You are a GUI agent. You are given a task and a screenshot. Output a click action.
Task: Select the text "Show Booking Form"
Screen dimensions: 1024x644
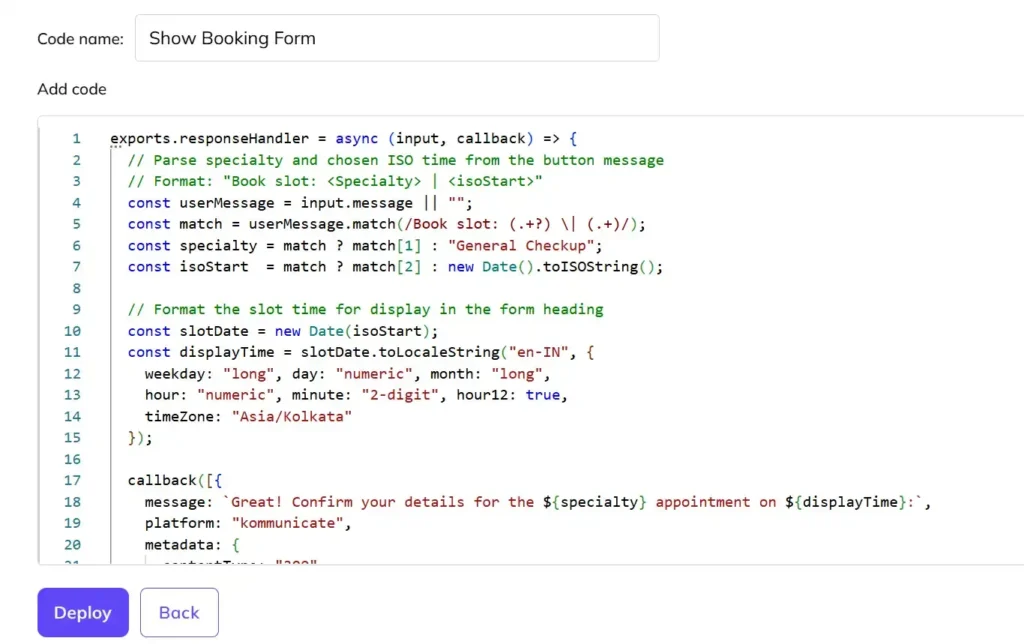click(x=231, y=38)
